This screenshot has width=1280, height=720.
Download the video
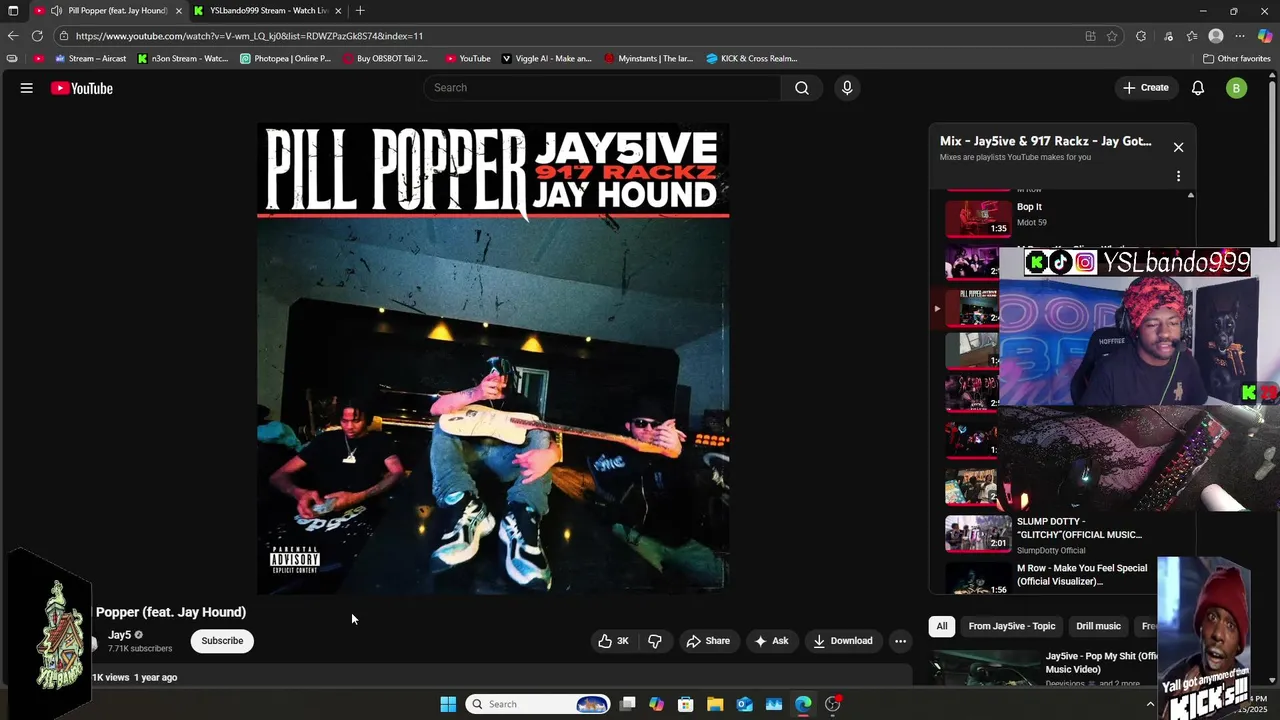[x=843, y=641]
